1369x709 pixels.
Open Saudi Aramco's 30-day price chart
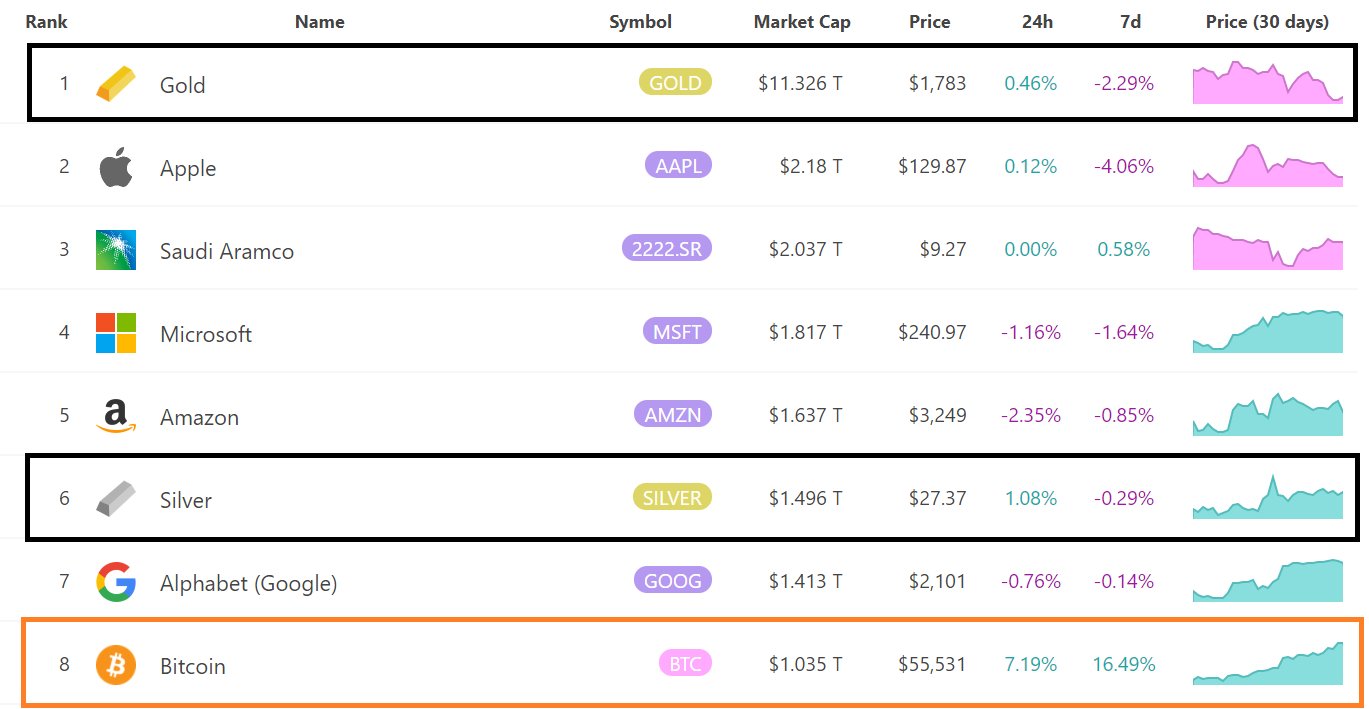1268,248
